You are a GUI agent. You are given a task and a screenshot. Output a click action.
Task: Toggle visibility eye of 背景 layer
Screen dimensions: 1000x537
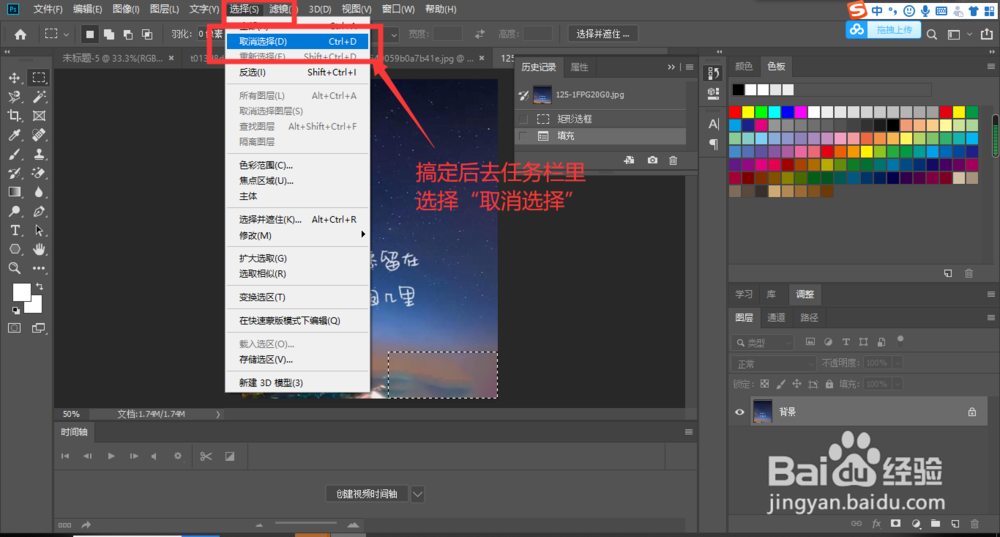coord(740,412)
